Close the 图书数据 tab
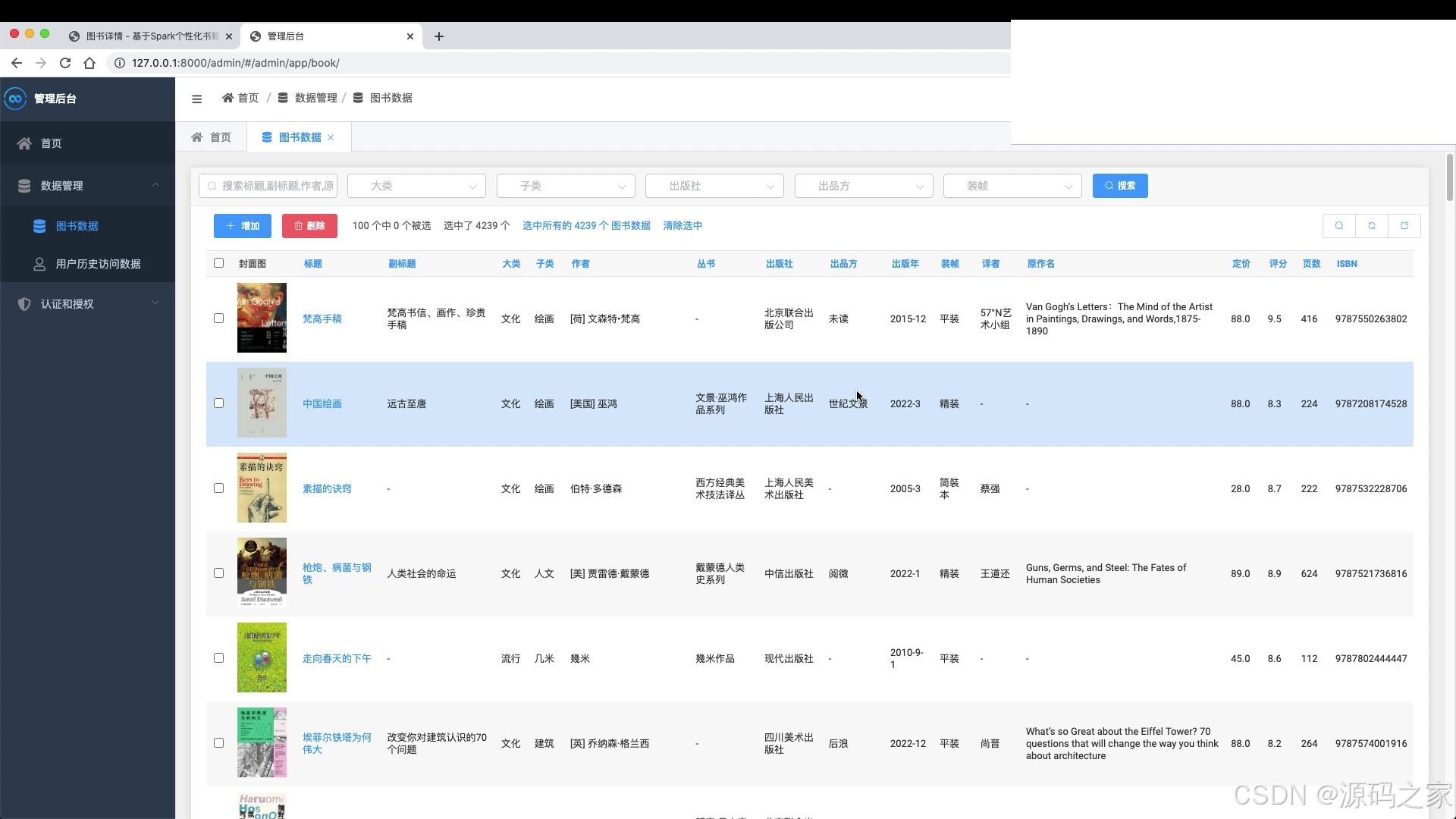This screenshot has width=1456, height=819. [x=331, y=137]
